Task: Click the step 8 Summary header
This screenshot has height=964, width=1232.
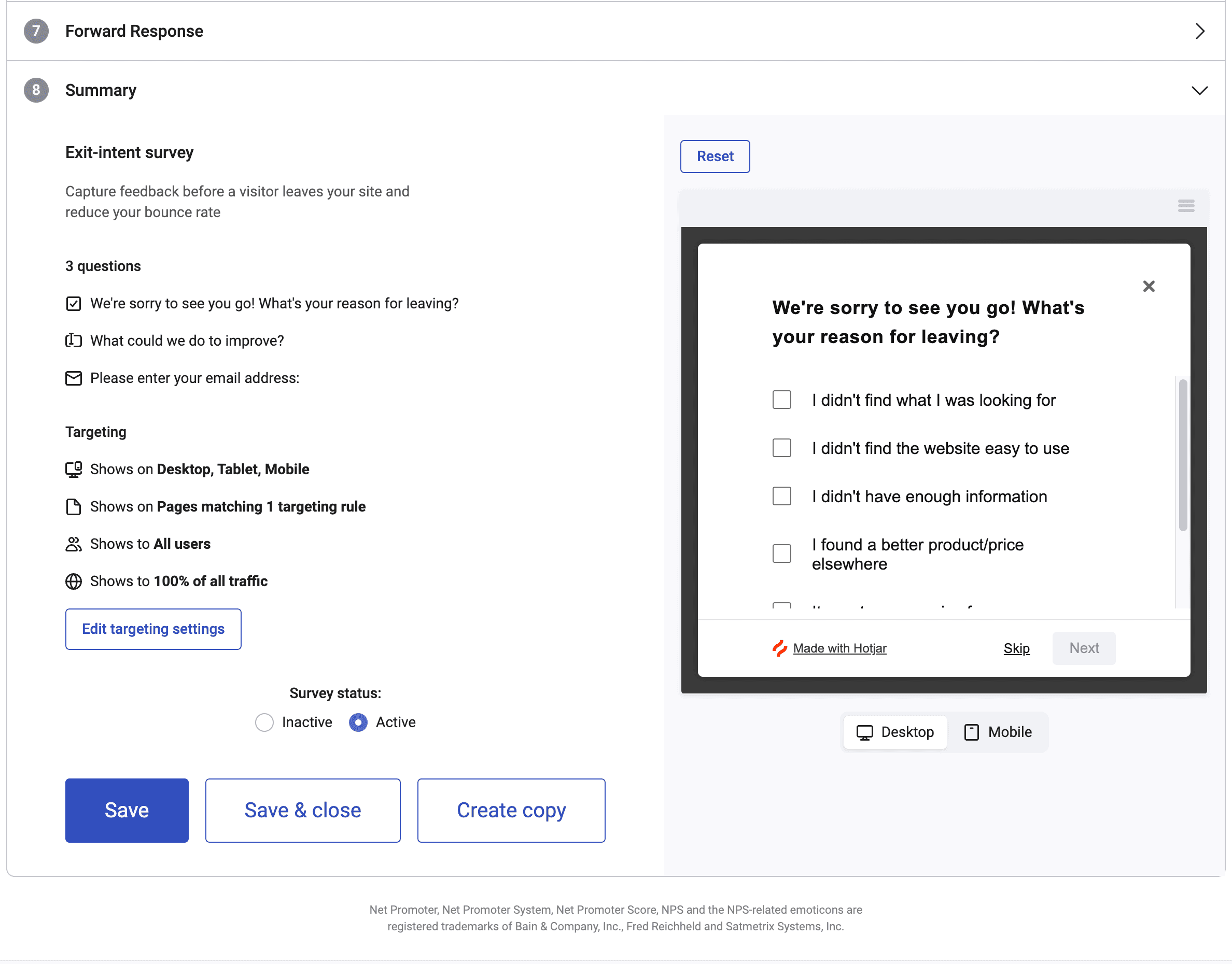Action: [x=615, y=90]
